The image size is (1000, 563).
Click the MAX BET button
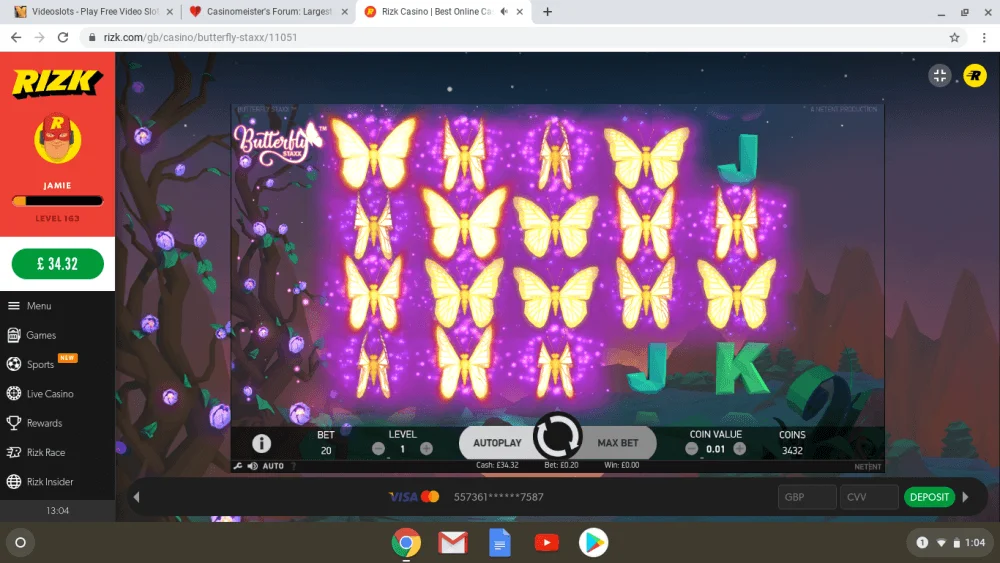(617, 442)
